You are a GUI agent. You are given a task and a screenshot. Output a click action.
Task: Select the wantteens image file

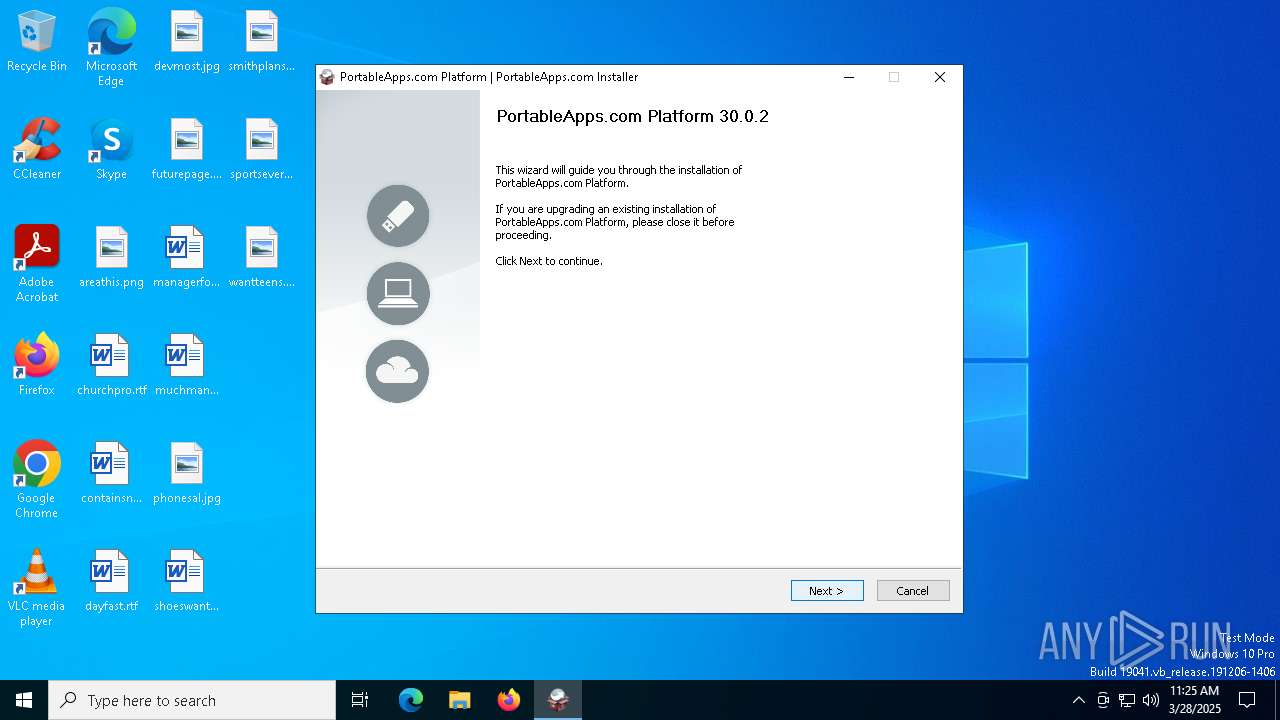click(x=261, y=258)
